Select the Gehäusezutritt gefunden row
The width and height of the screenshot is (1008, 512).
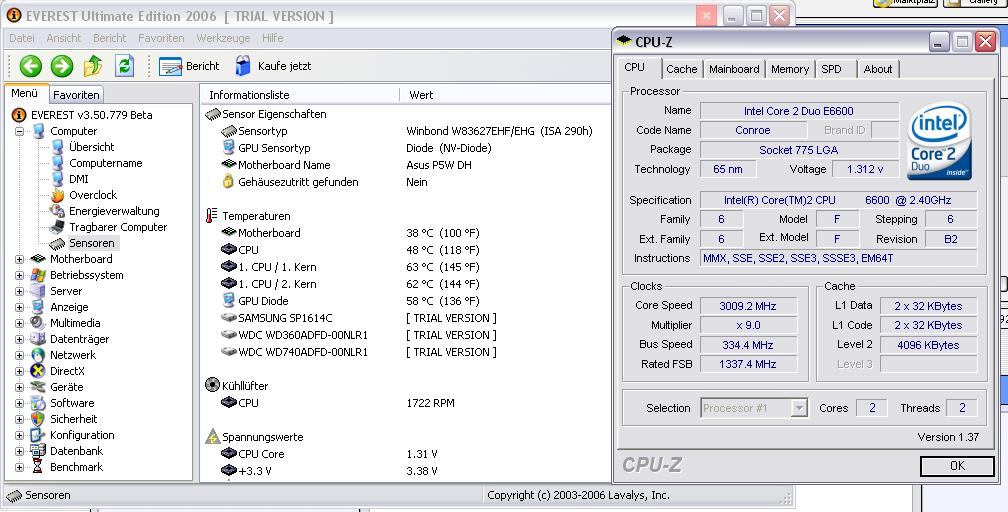405,182
